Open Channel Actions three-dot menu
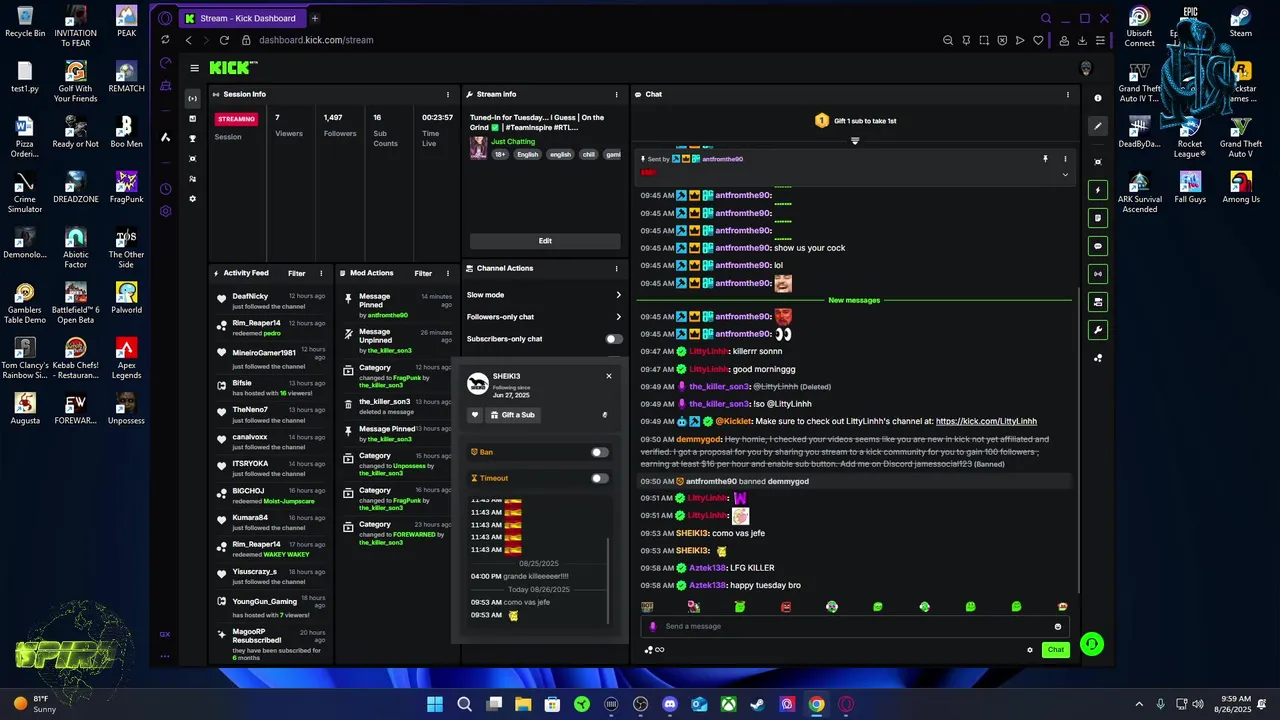 [x=616, y=268]
